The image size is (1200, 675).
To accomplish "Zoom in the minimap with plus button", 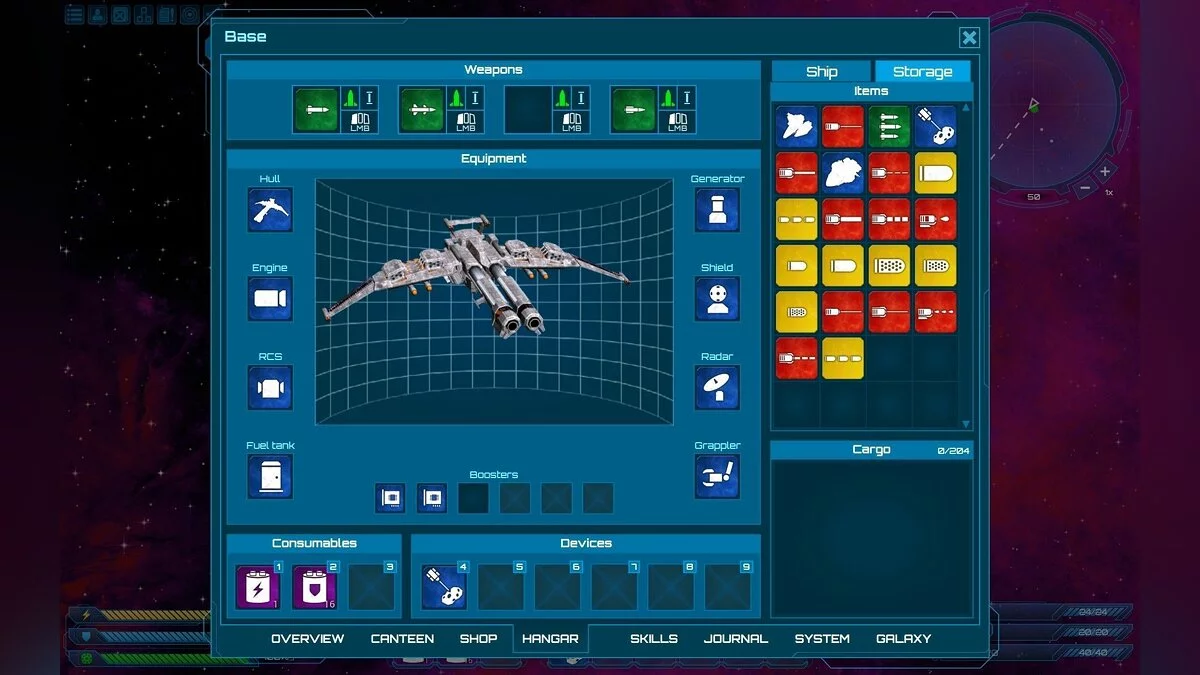I will 1105,172.
